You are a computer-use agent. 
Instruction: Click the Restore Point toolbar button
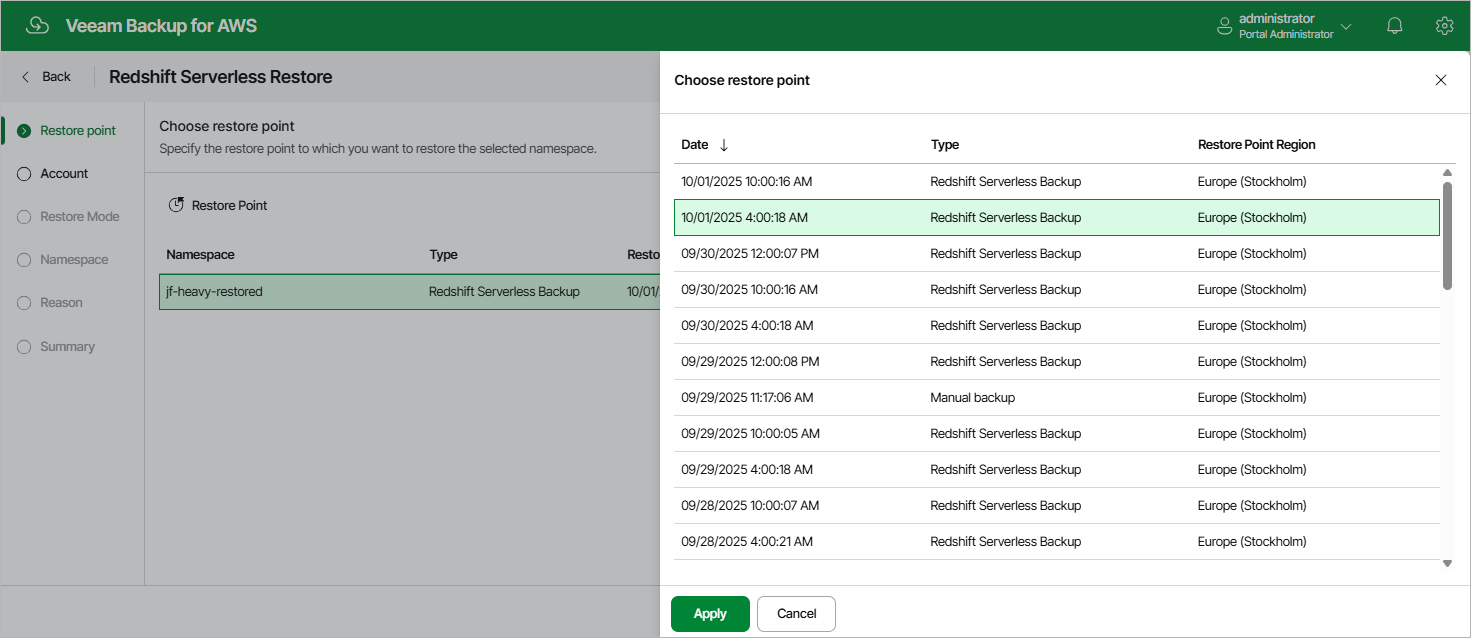[x=218, y=205]
